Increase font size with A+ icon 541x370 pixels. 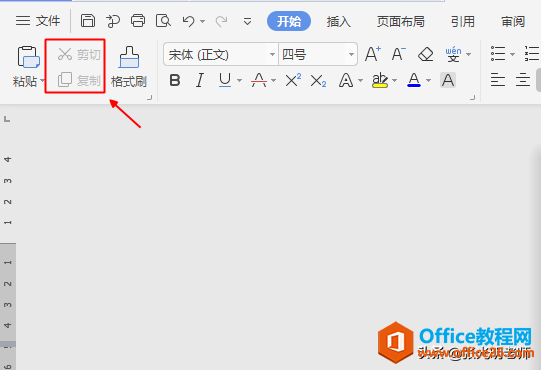[373, 54]
